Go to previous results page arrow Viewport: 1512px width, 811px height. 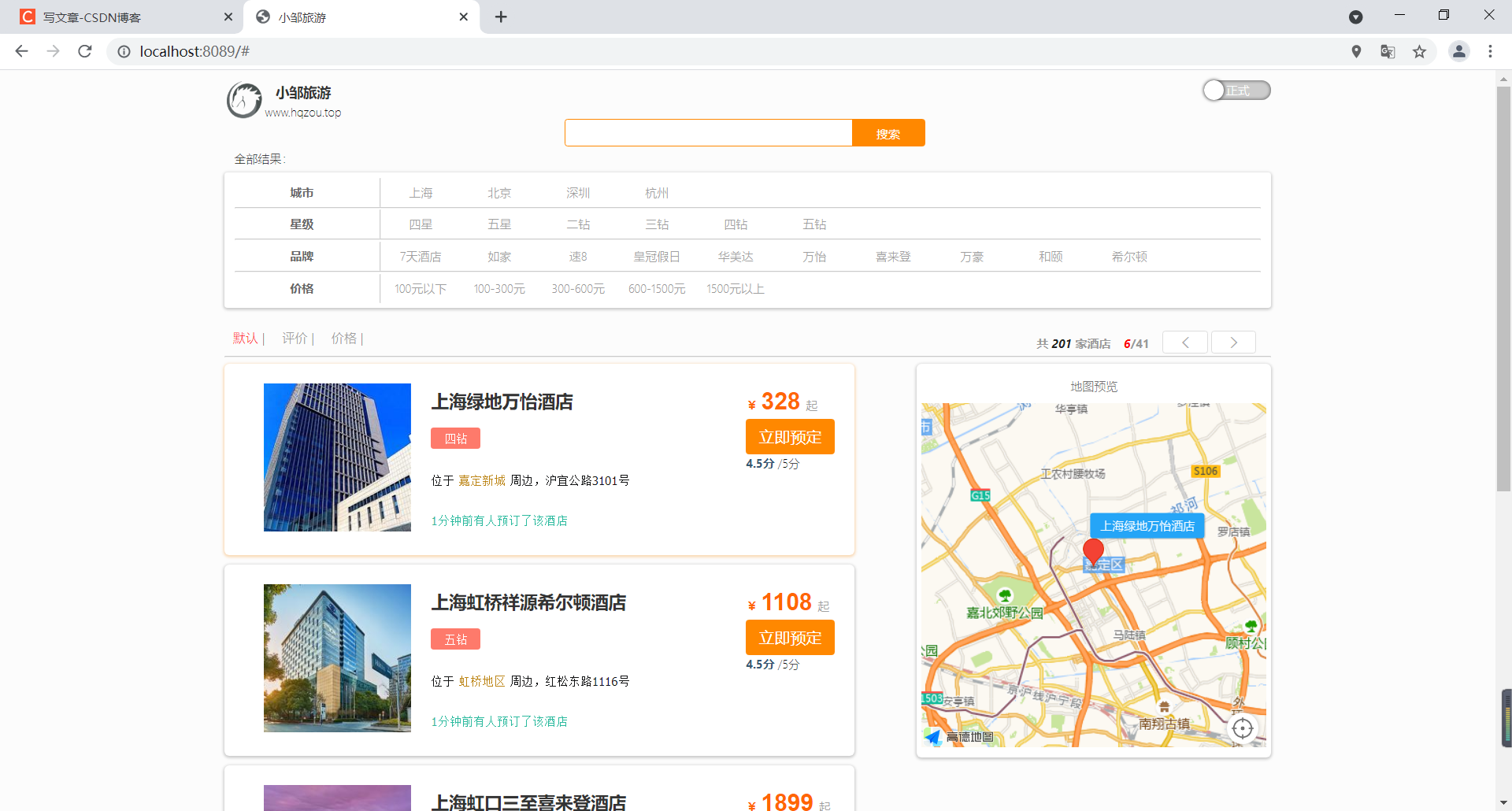tap(1185, 343)
